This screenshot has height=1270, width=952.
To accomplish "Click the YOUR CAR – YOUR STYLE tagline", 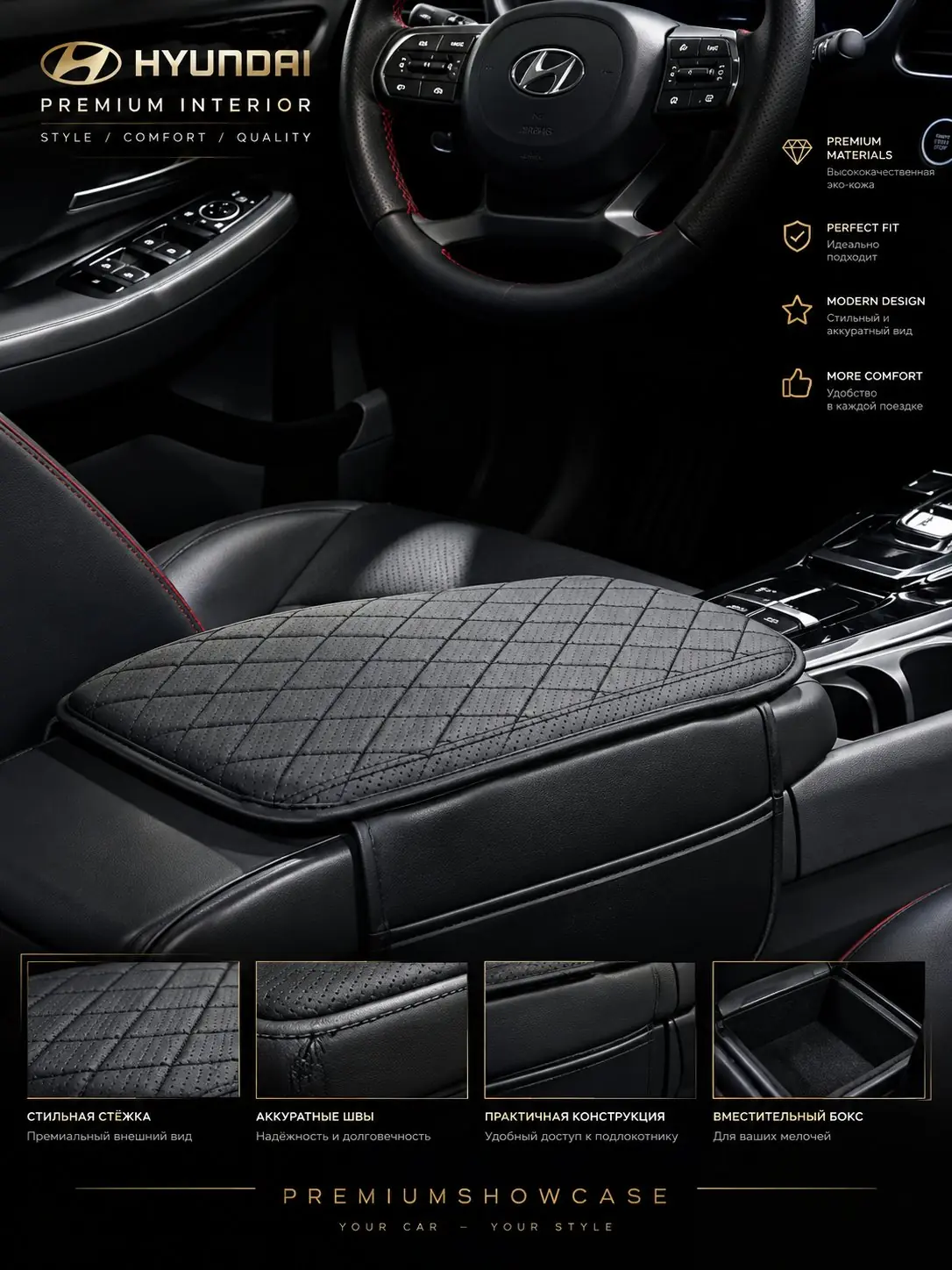I will (x=477, y=1226).
